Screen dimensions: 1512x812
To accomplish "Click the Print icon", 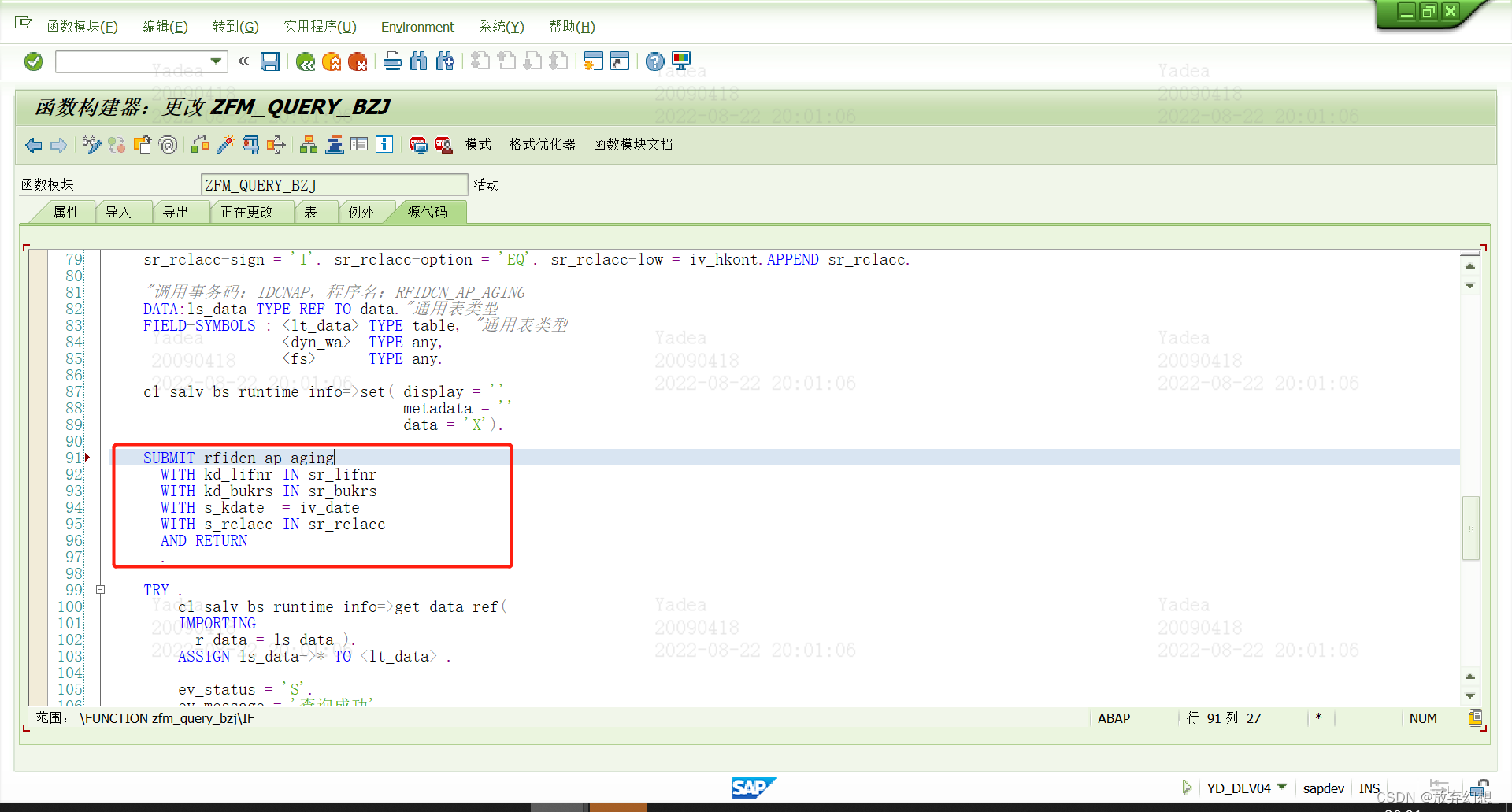I will tap(392, 61).
